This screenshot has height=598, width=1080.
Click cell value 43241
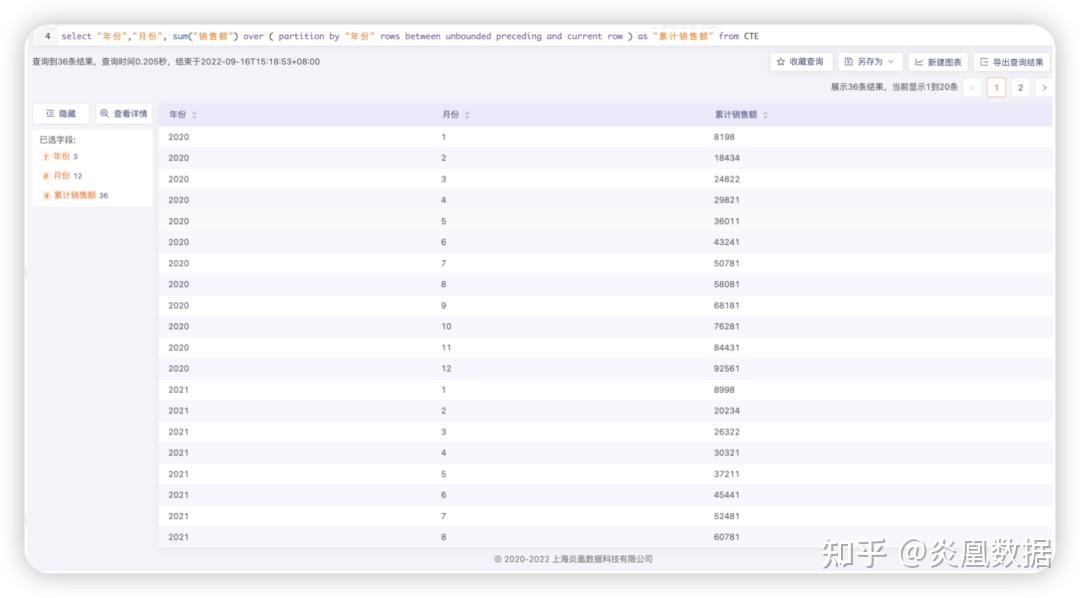(727, 242)
